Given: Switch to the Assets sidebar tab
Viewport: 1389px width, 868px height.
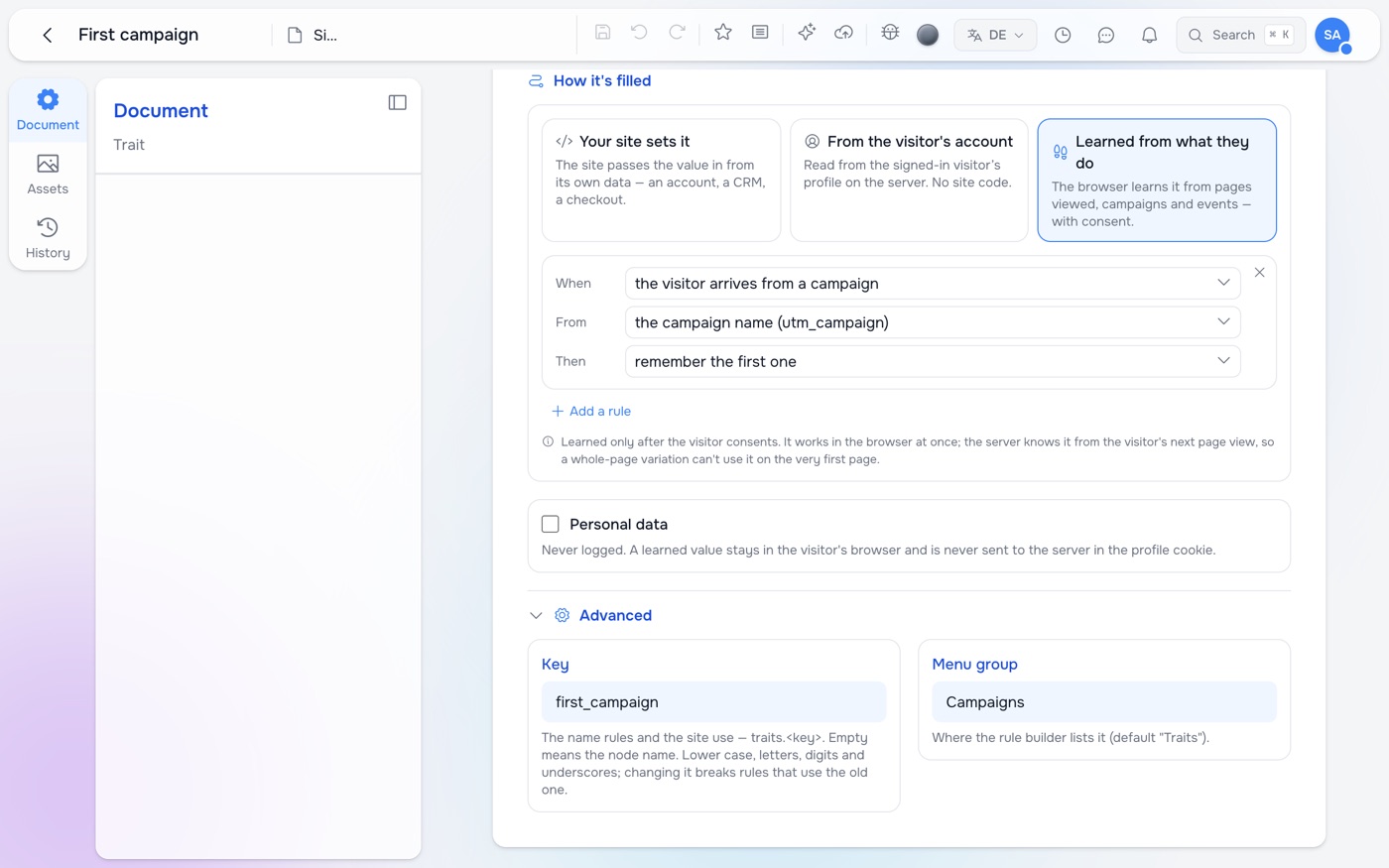Looking at the screenshot, I should click(48, 175).
